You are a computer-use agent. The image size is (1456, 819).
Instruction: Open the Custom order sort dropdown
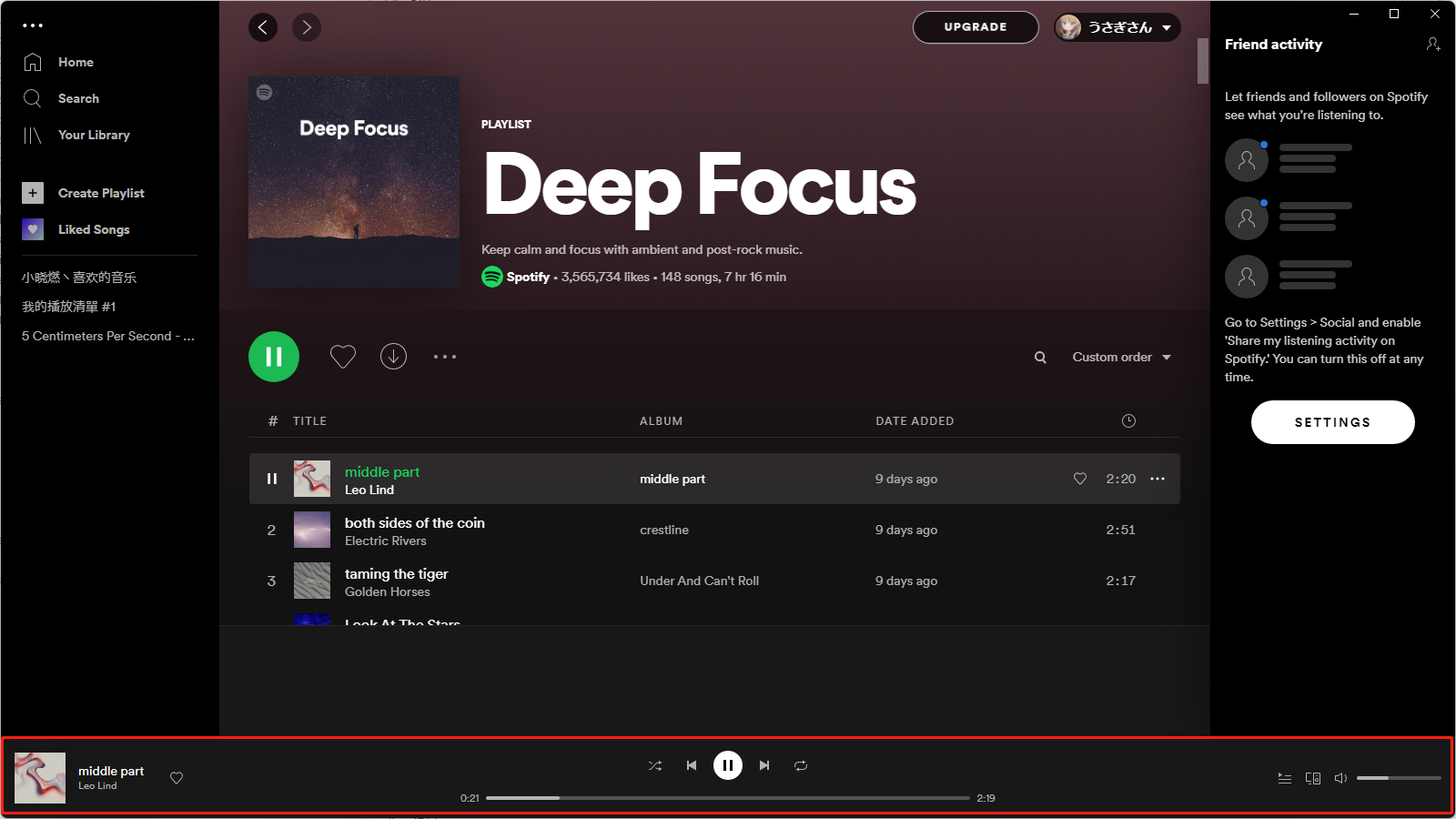click(x=1121, y=357)
